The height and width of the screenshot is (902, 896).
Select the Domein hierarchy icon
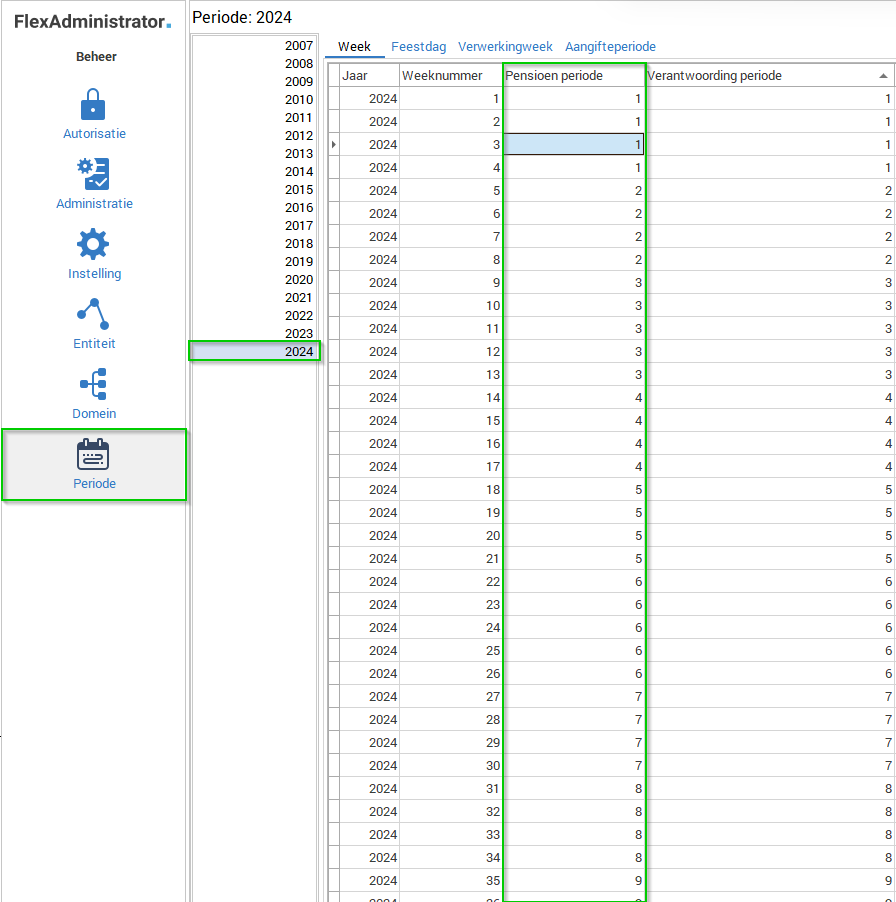[x=93, y=384]
